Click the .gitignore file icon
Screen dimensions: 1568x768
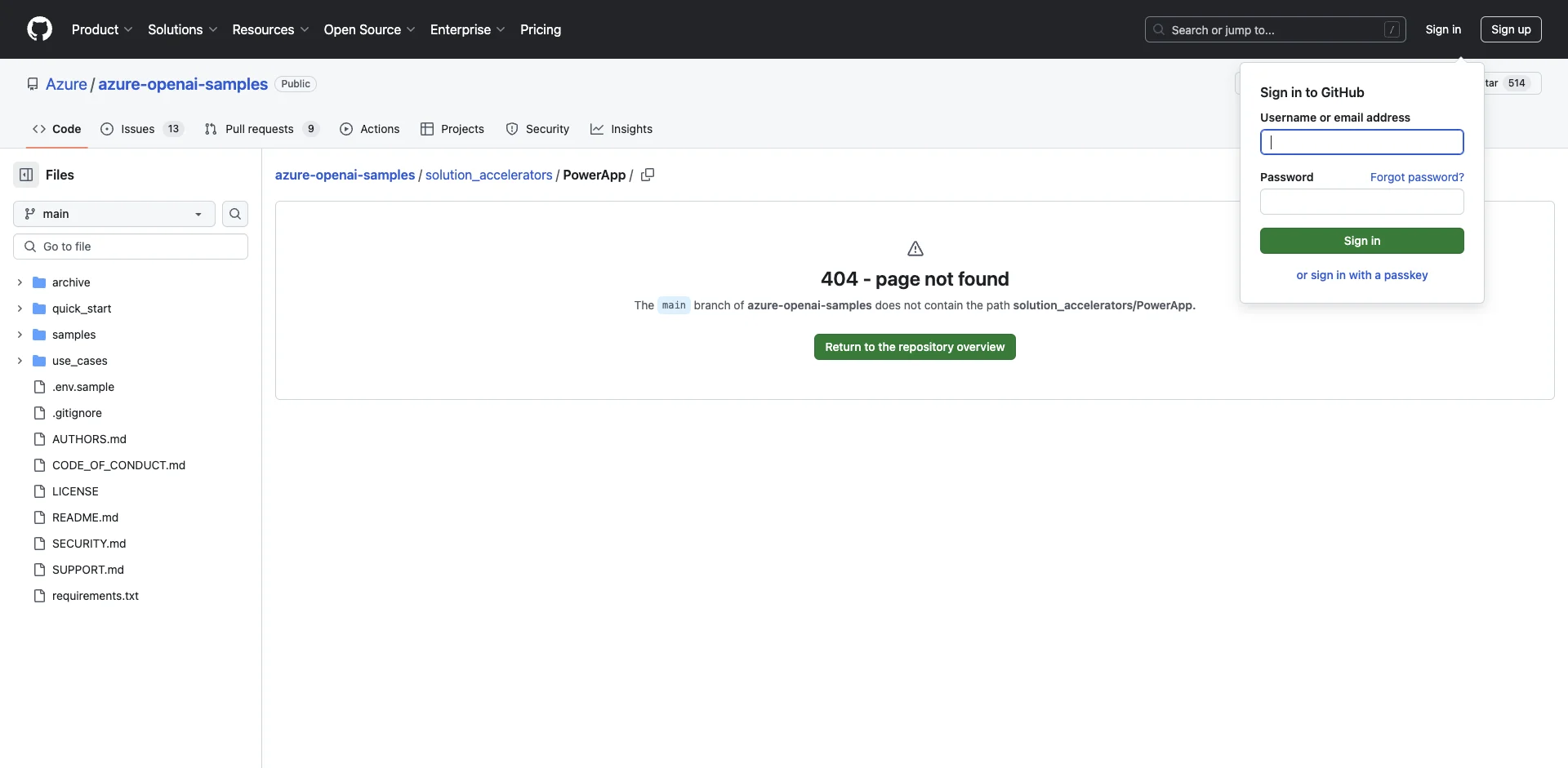(39, 413)
